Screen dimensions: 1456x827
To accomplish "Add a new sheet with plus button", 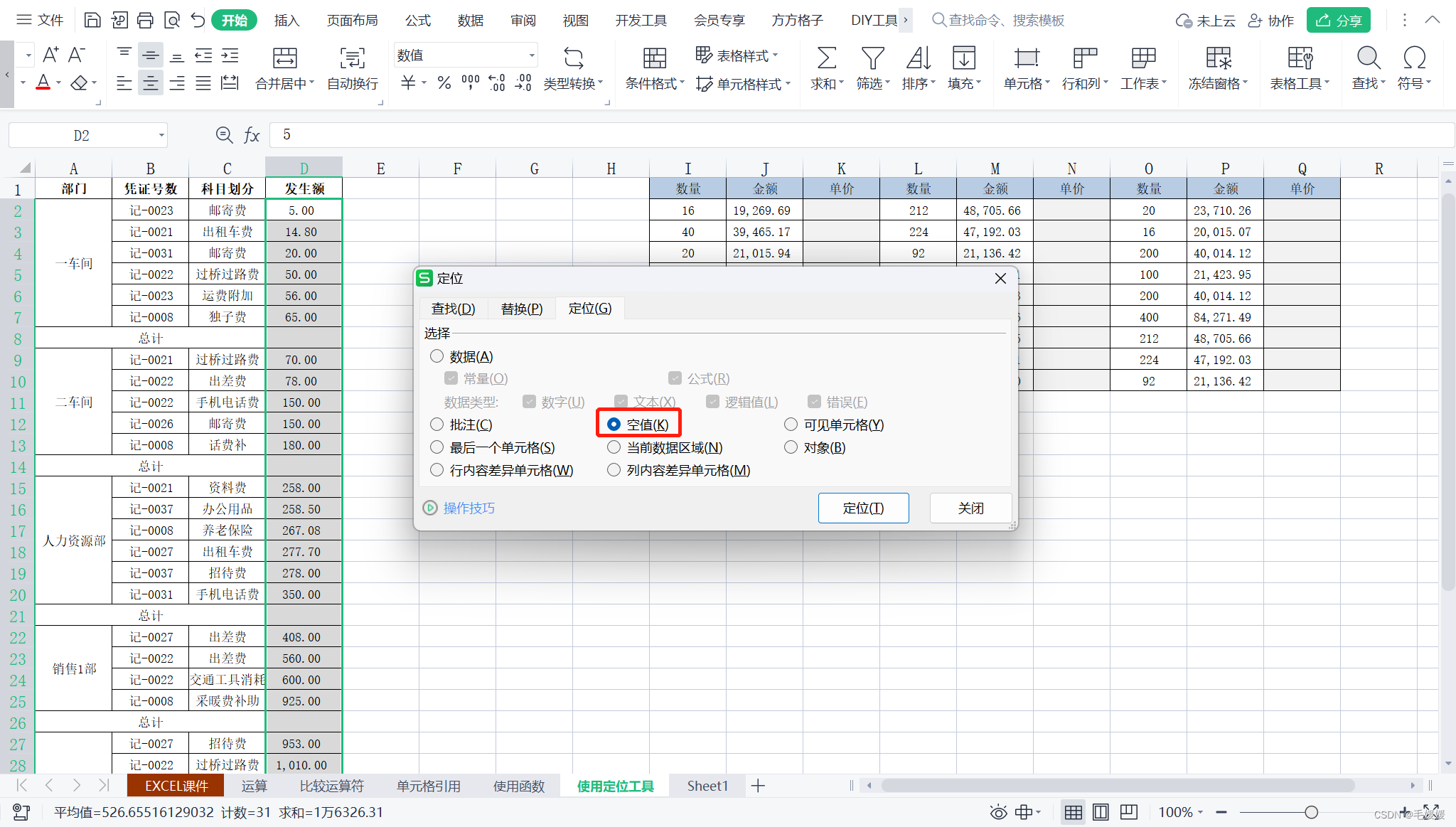I will (x=758, y=786).
